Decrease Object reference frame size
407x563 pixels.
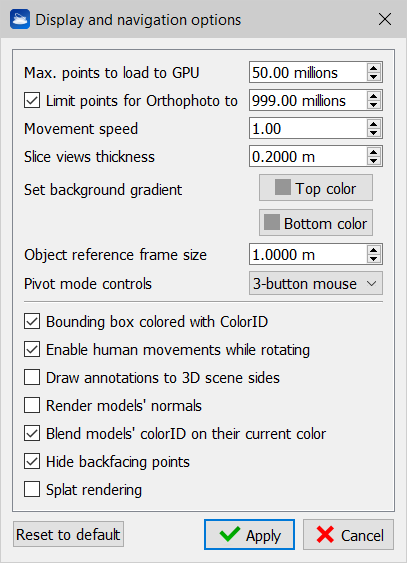374,259
